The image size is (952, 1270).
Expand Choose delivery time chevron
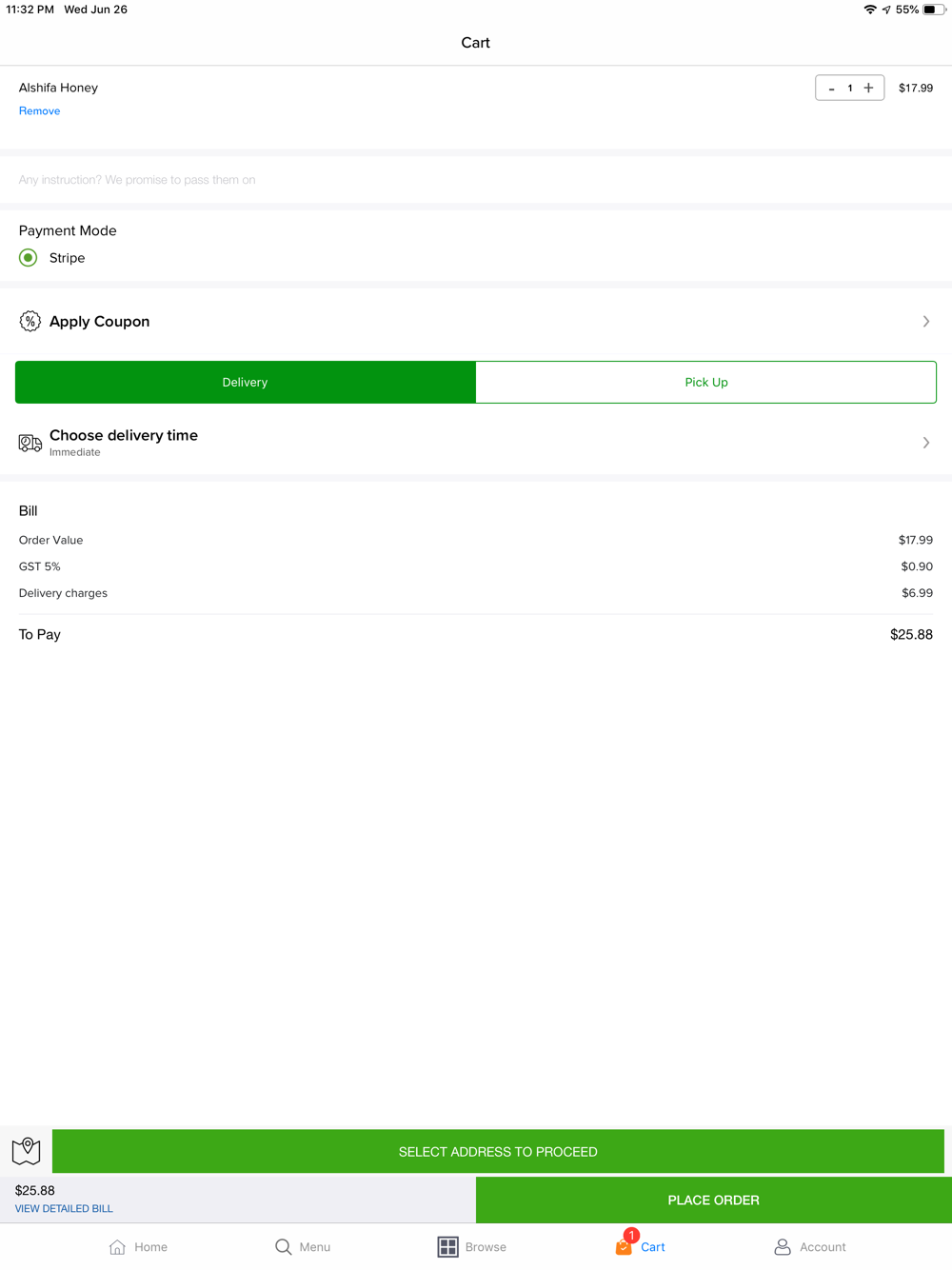[926, 443]
